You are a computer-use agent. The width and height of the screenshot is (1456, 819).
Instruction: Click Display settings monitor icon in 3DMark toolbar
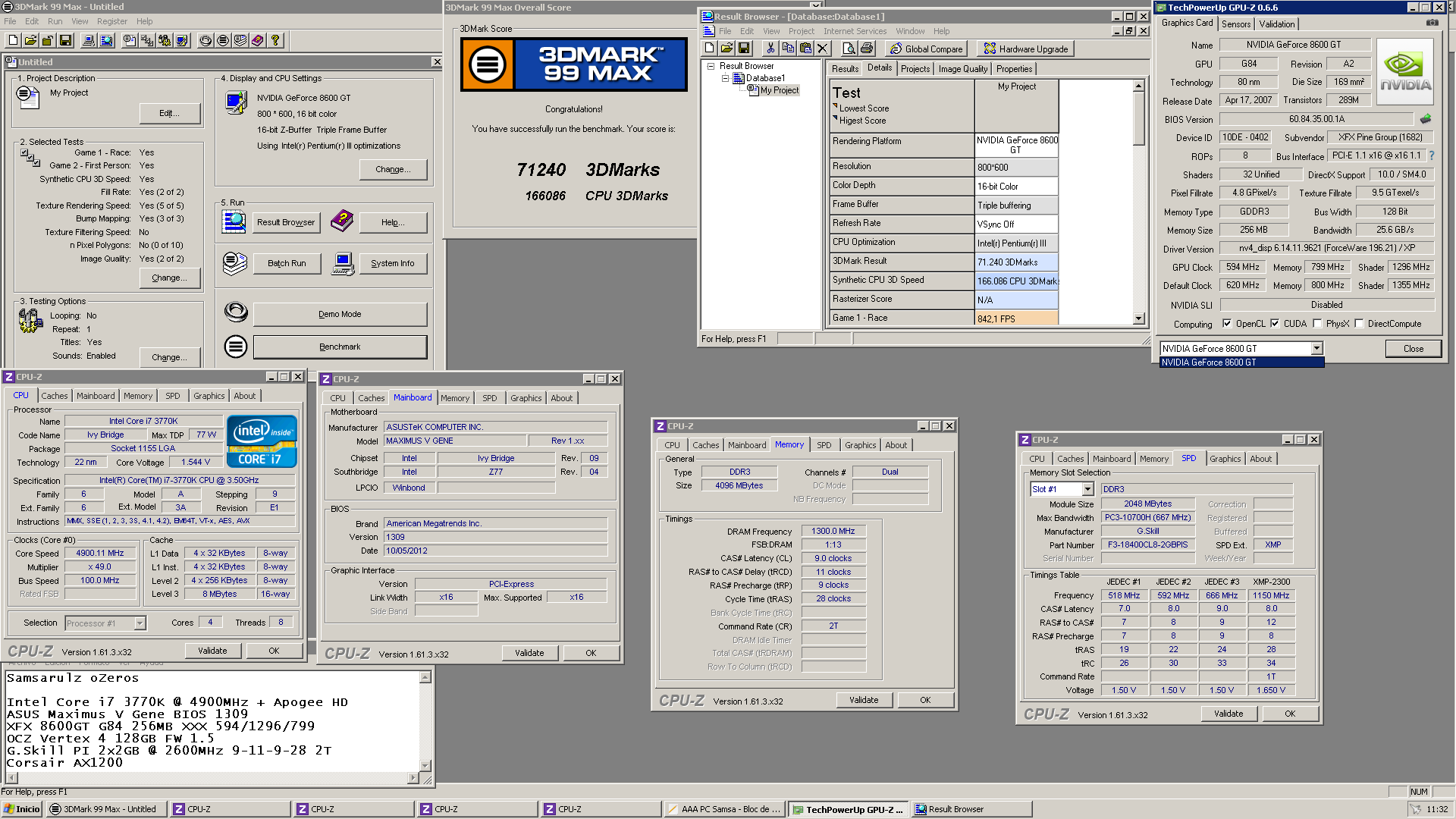[182, 40]
